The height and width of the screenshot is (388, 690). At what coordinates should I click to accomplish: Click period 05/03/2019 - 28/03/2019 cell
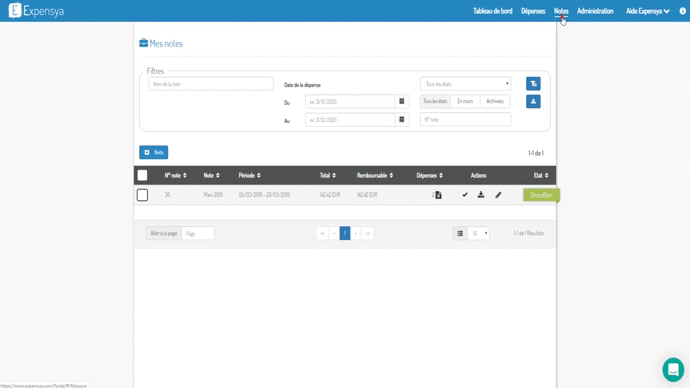[264, 195]
